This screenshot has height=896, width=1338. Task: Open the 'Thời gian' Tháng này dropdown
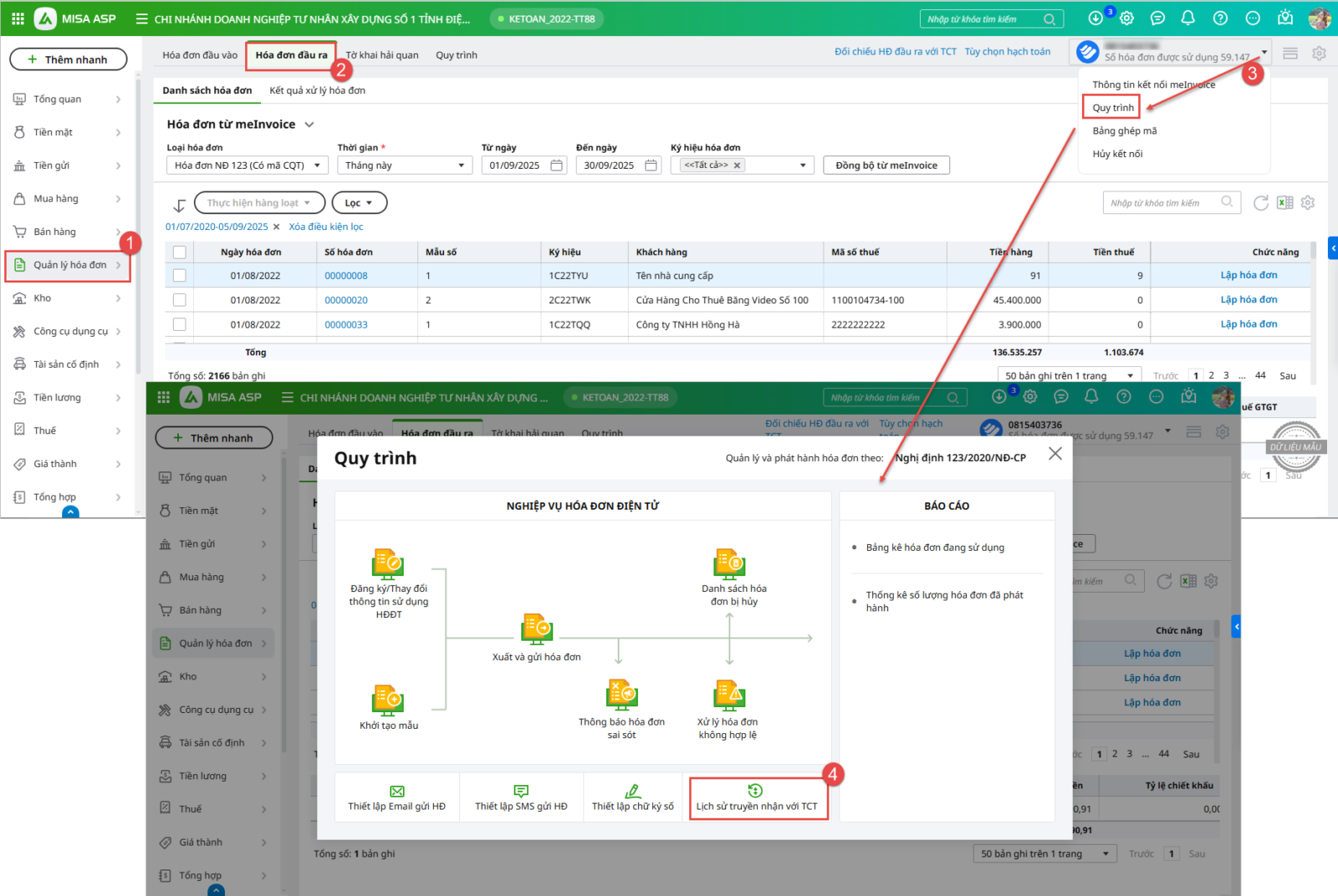405,165
